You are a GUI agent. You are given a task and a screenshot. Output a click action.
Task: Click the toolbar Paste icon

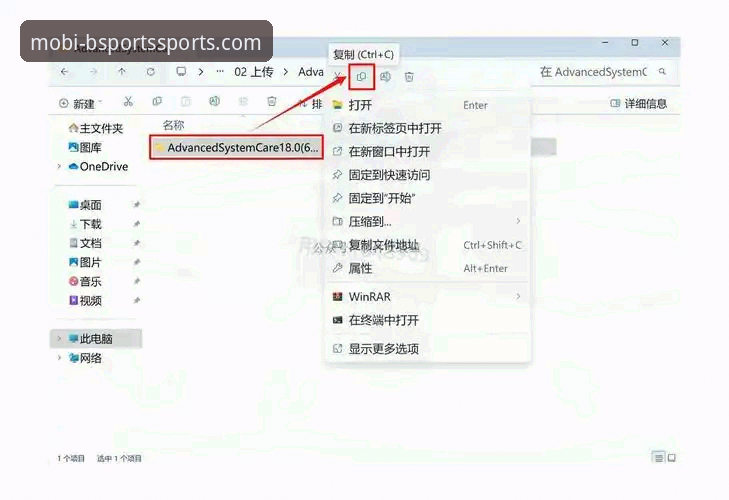click(186, 101)
